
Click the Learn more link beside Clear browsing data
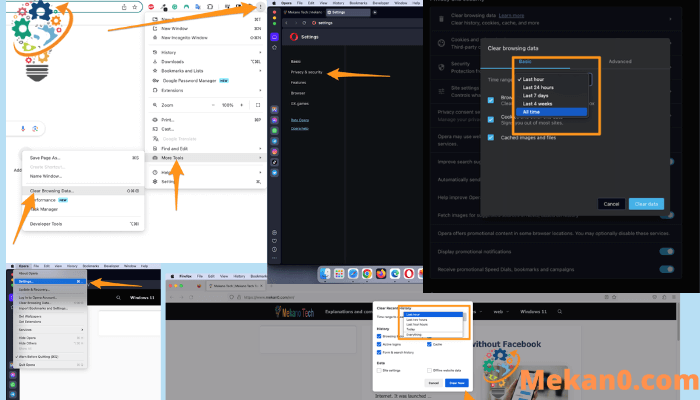[511, 15]
